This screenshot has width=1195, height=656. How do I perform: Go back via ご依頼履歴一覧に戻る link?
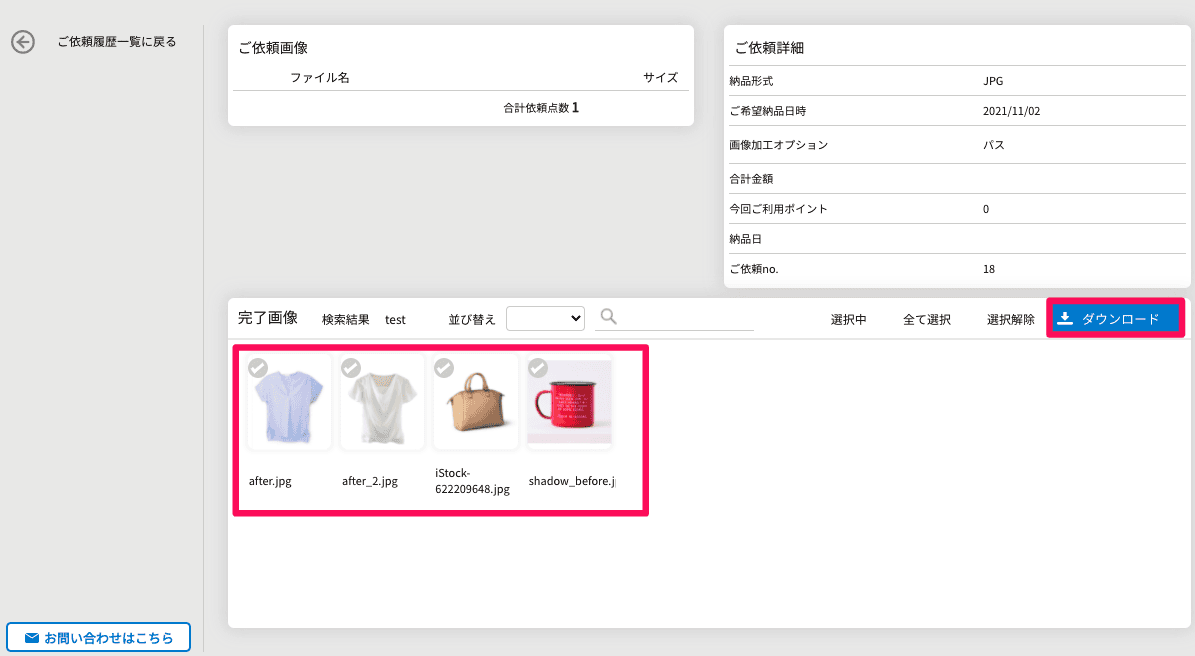117,42
